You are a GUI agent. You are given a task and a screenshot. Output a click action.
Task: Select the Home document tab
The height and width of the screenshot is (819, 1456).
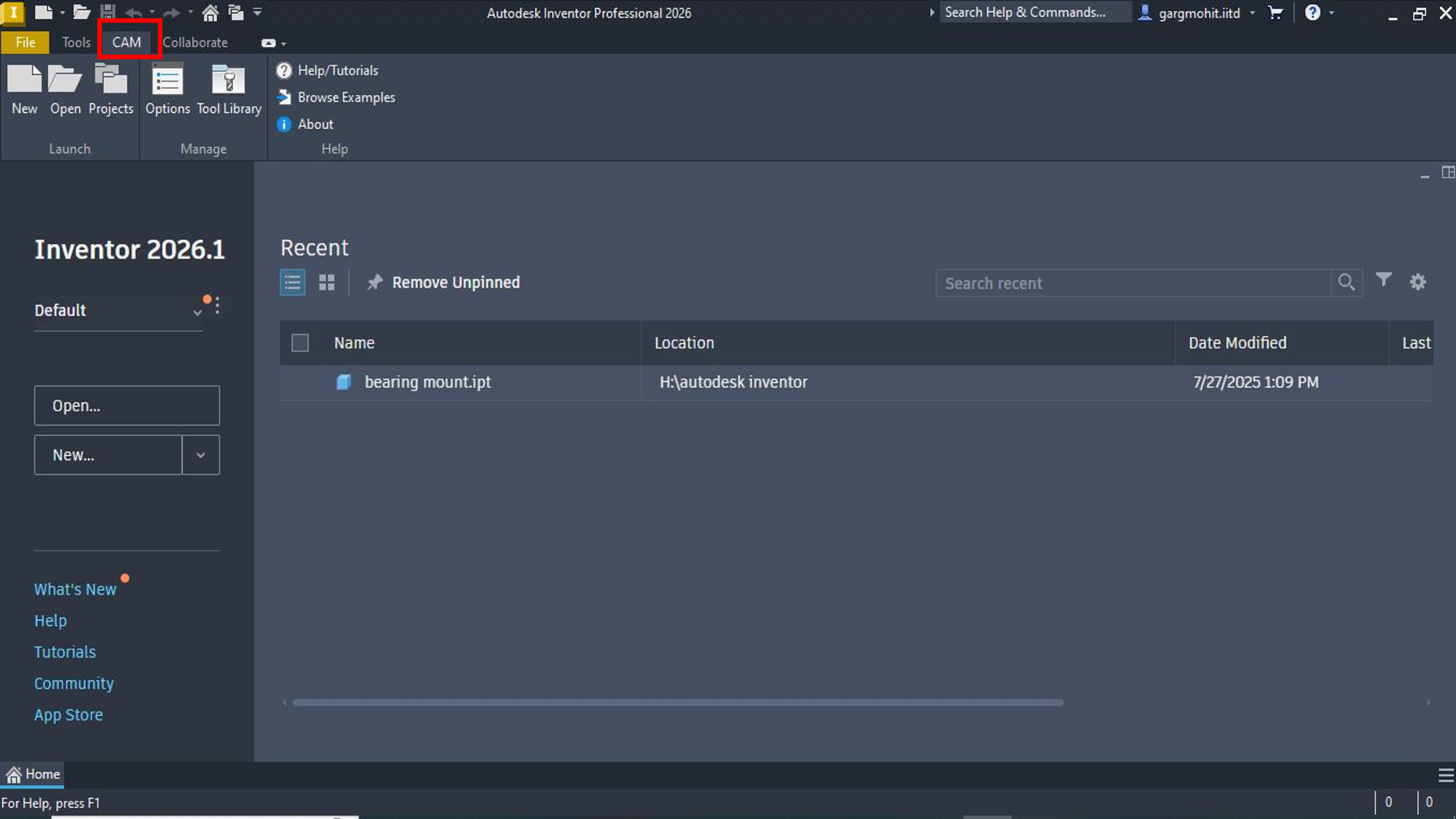coord(33,775)
